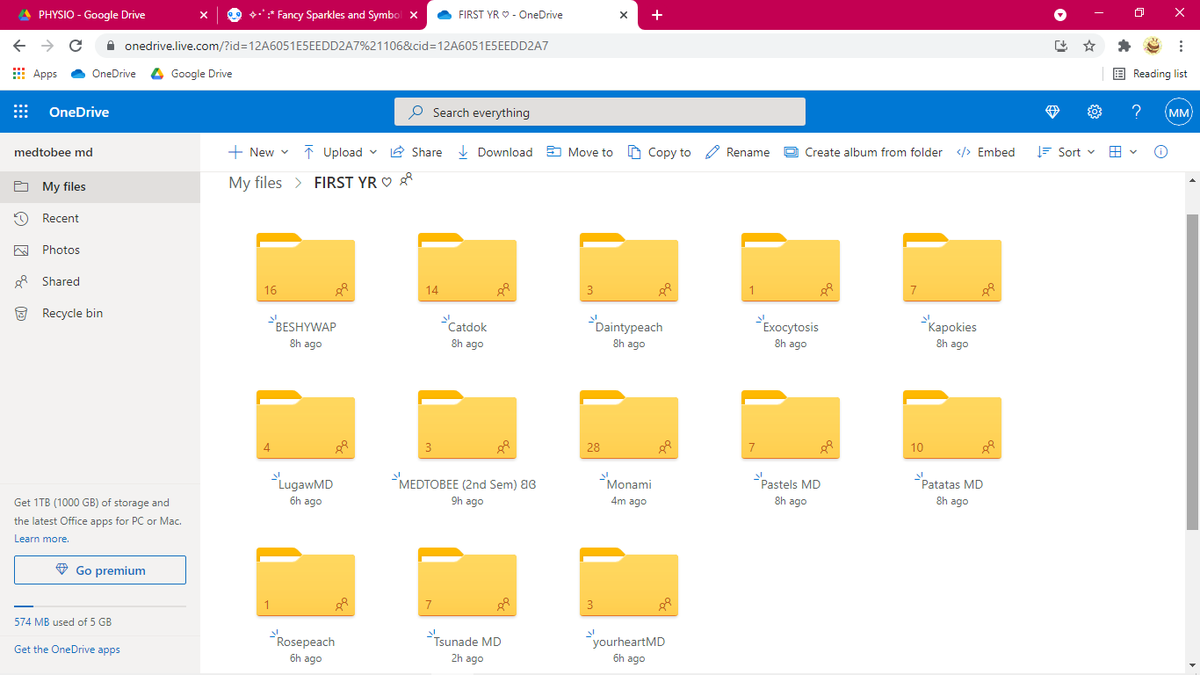Navigate to My files breadcrumb
This screenshot has width=1200, height=675.
255,182
